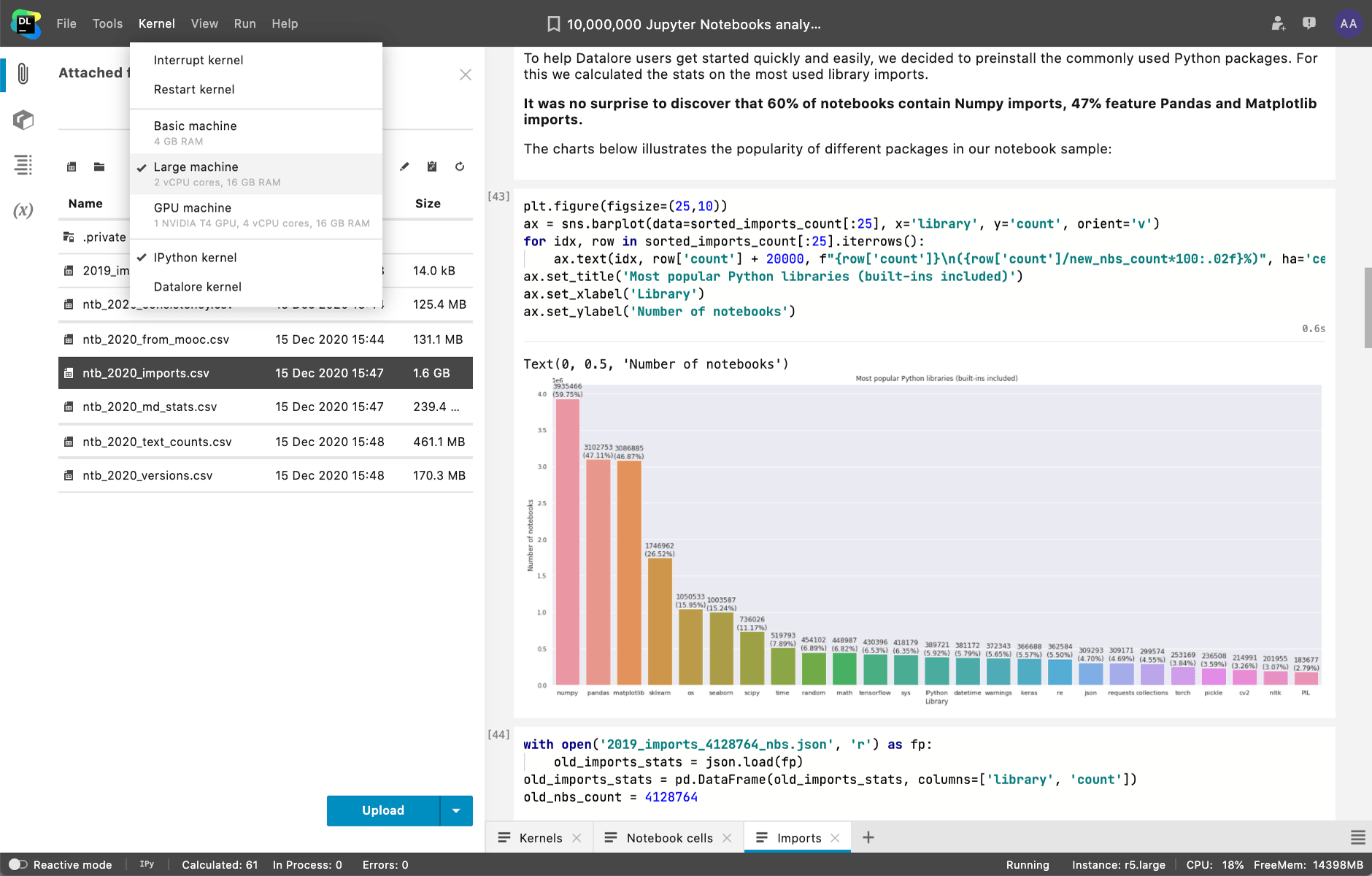Click the bar chart output image

click(x=923, y=541)
